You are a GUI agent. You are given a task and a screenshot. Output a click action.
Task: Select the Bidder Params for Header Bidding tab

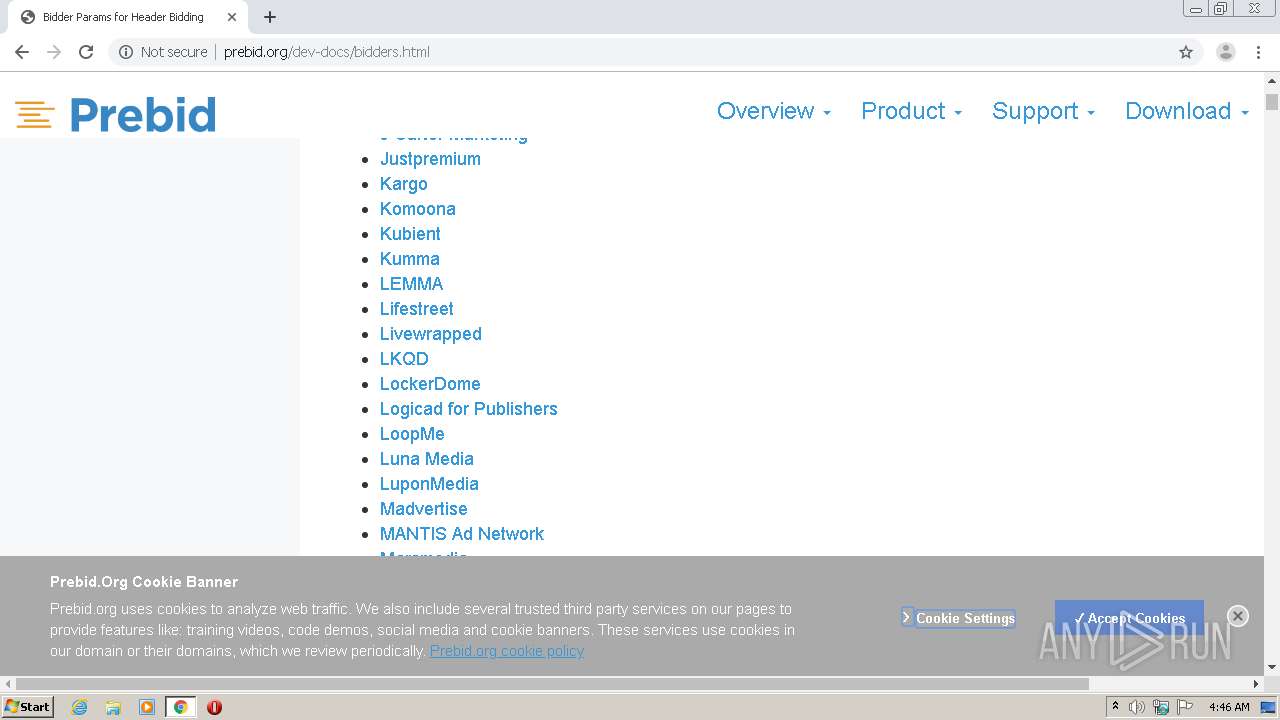[126, 17]
